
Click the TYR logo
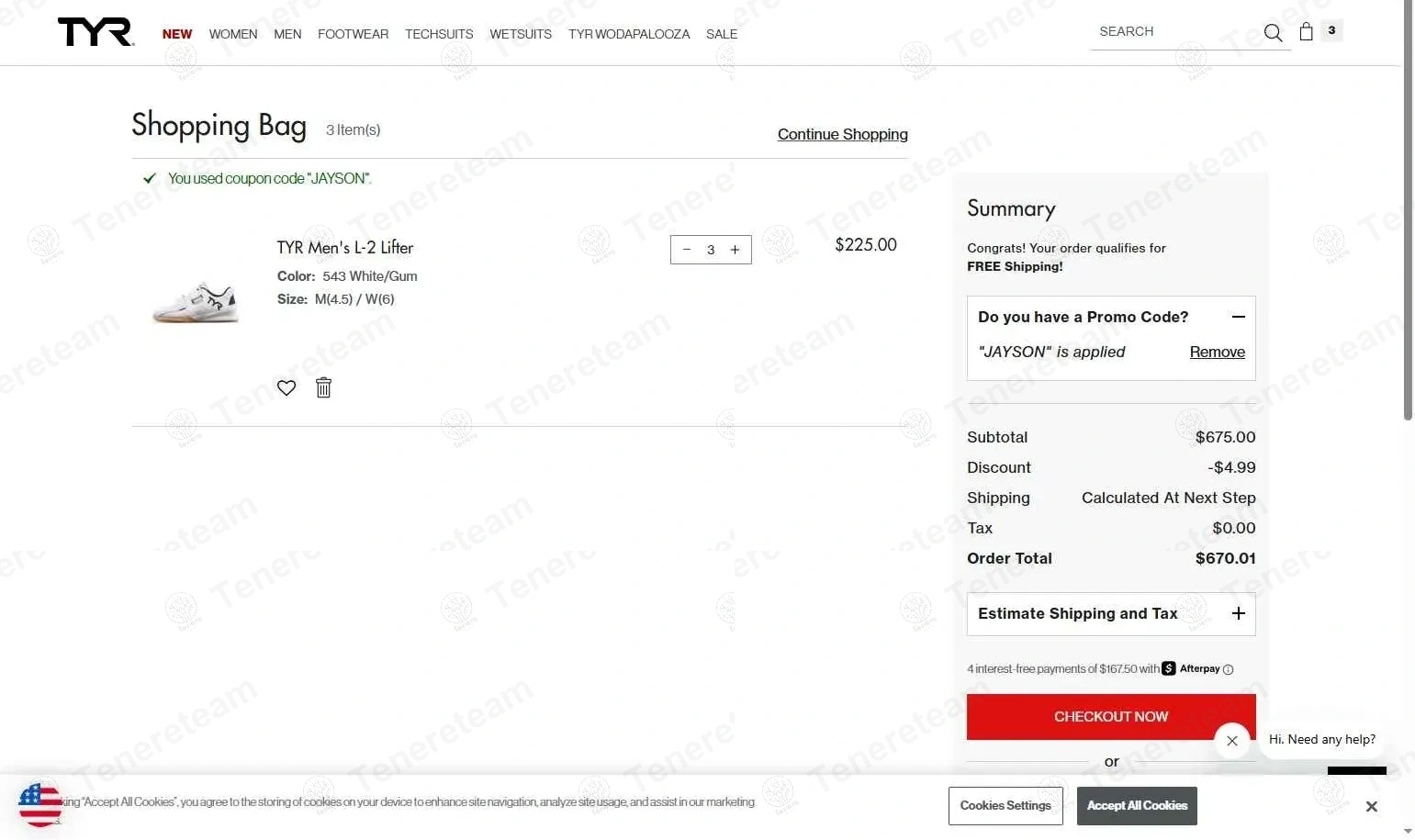[95, 32]
